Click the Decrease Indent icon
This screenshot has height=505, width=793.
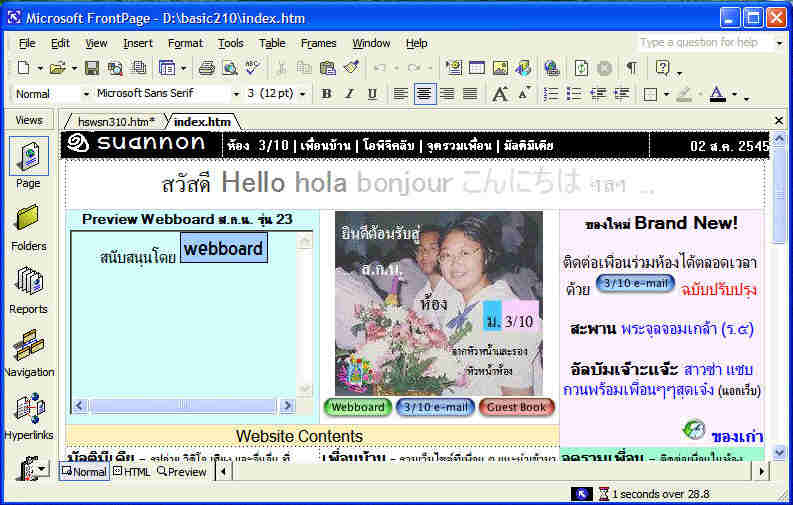coord(598,94)
